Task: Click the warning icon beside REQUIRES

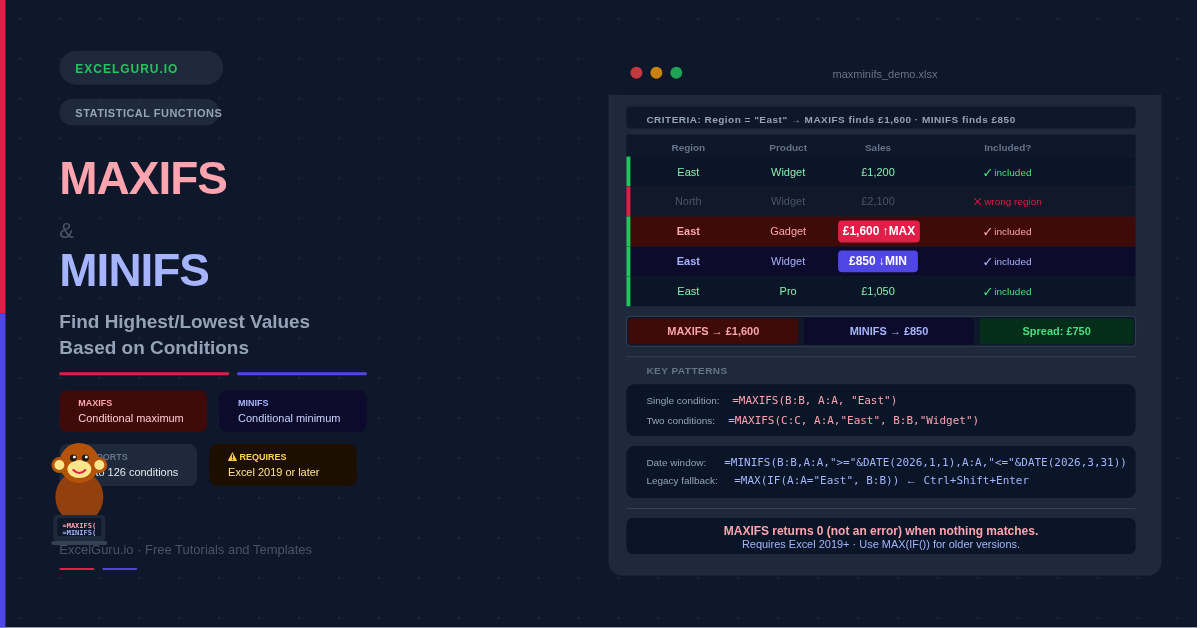Action: pos(232,457)
